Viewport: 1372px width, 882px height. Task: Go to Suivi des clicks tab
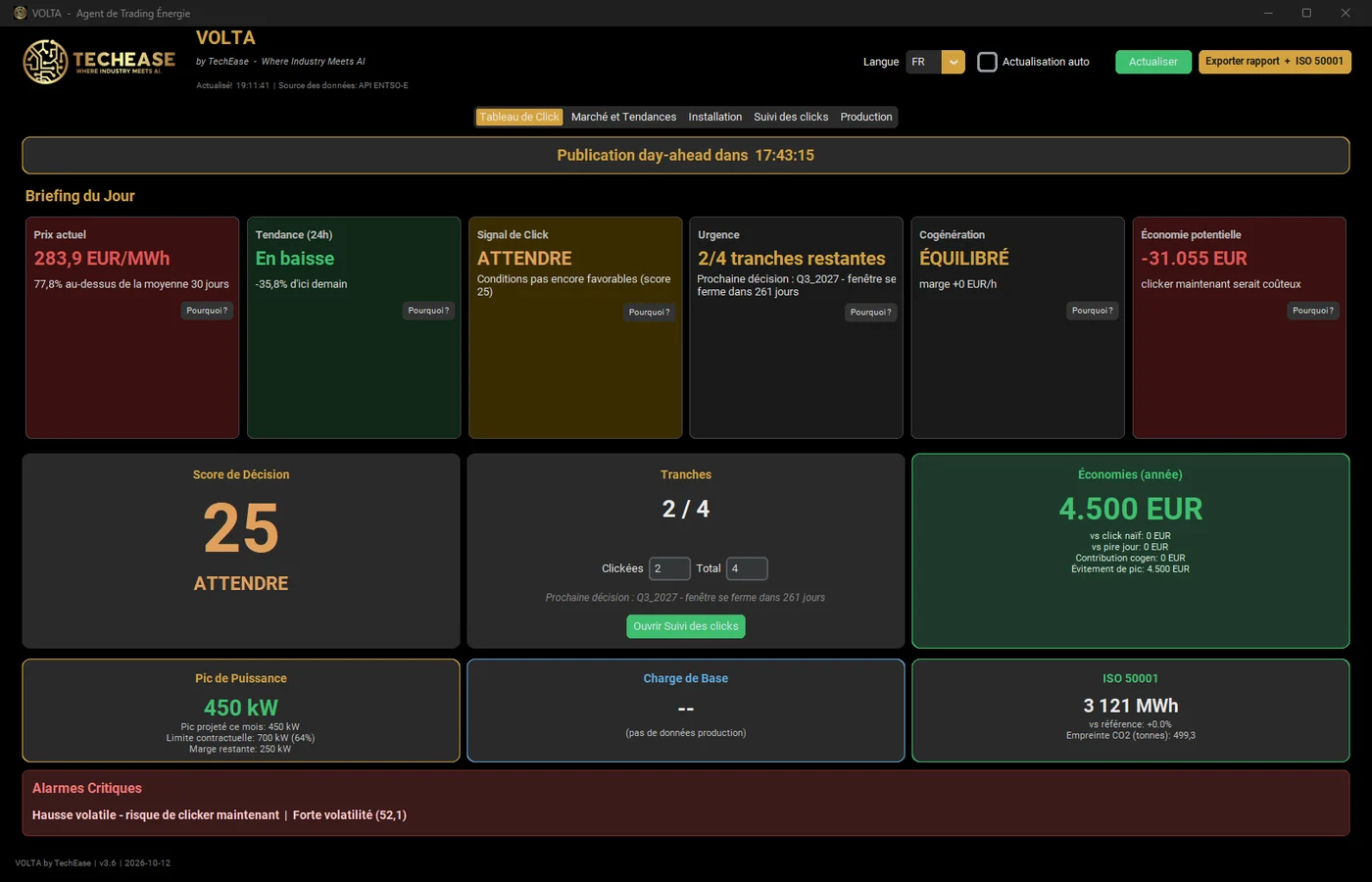pos(791,117)
